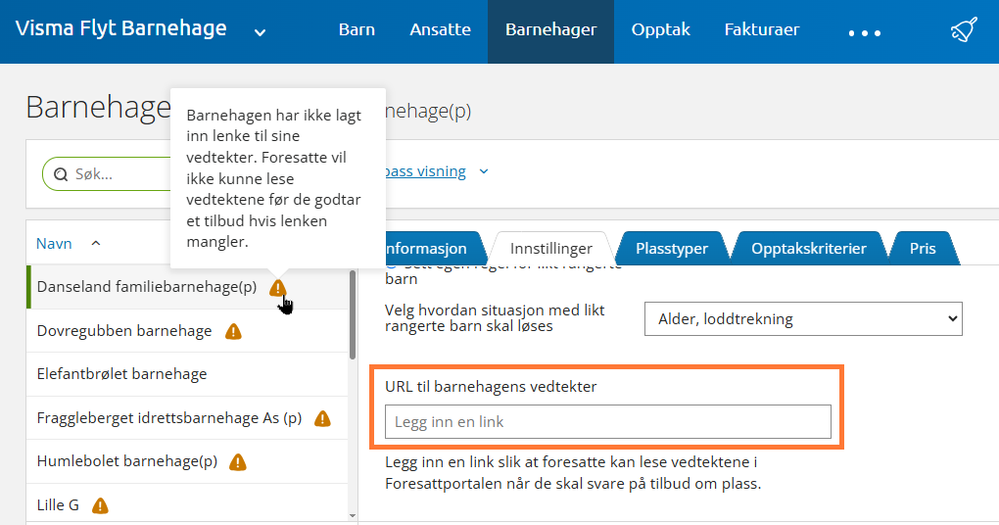Open the Alder, loddtrekning dropdown
The image size is (999, 525).
point(803,319)
